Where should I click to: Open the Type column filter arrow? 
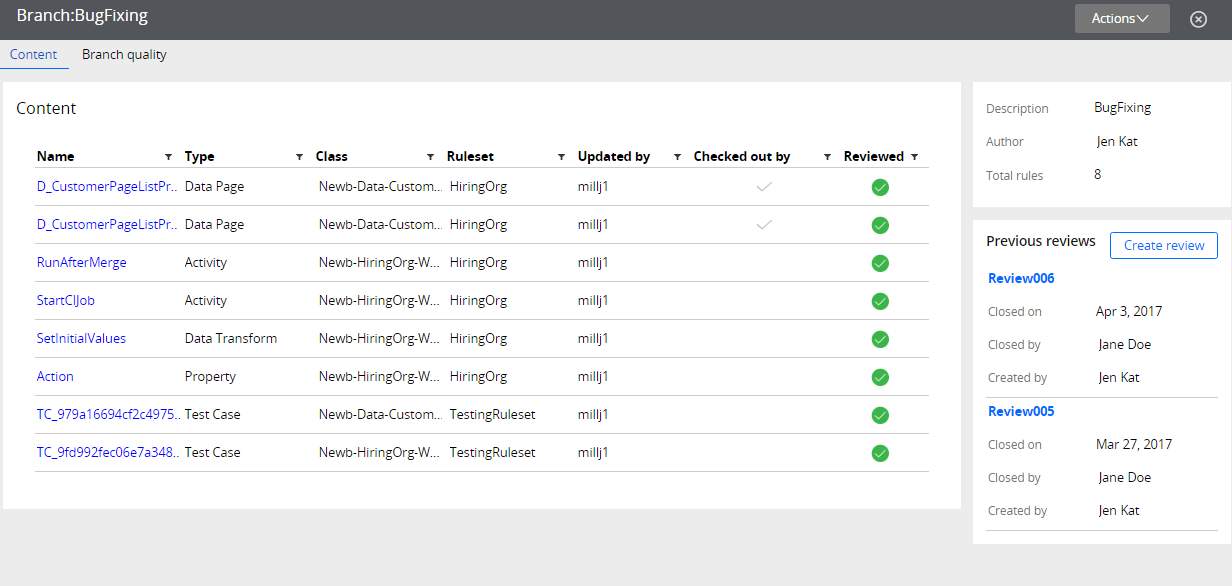click(299, 157)
